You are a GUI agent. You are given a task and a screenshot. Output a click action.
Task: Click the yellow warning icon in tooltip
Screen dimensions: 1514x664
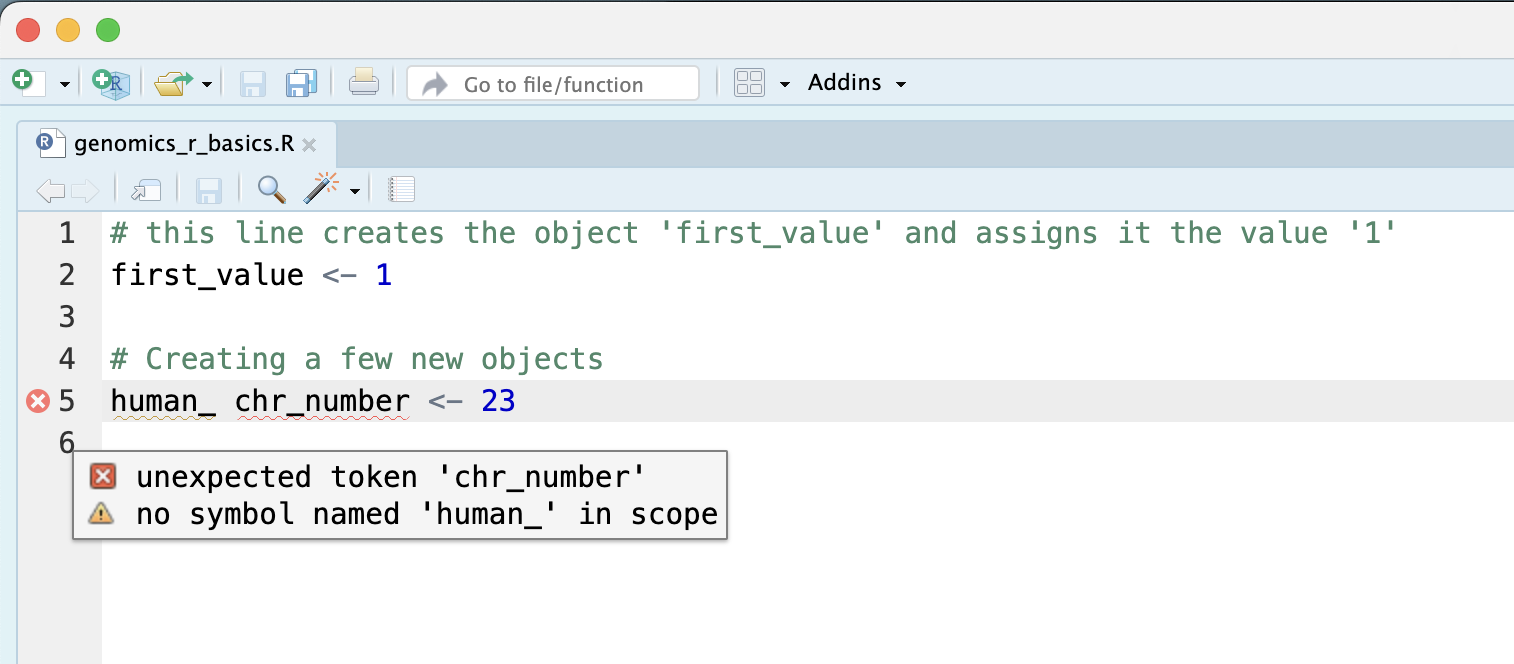[102, 514]
